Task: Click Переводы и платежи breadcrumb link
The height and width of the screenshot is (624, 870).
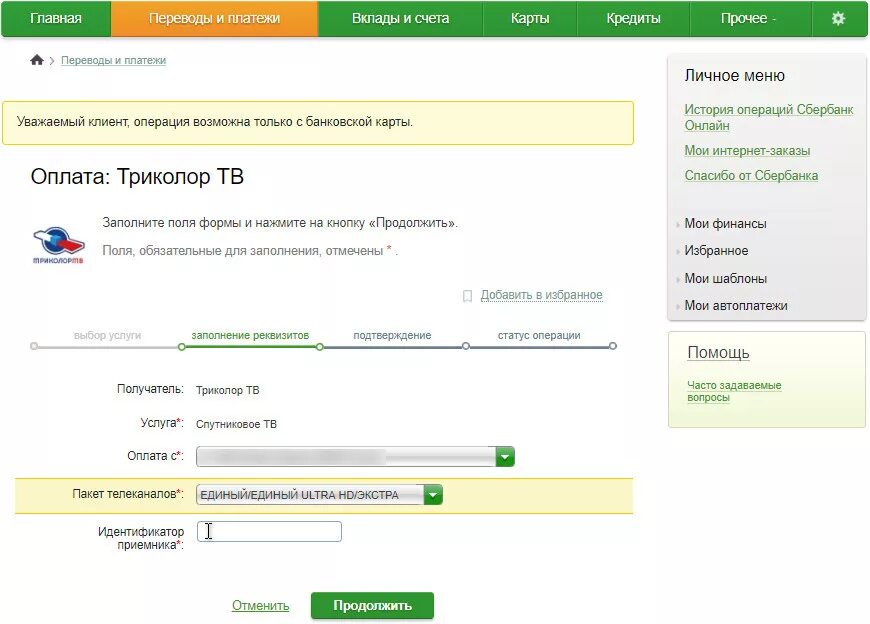Action: pyautogui.click(x=113, y=60)
